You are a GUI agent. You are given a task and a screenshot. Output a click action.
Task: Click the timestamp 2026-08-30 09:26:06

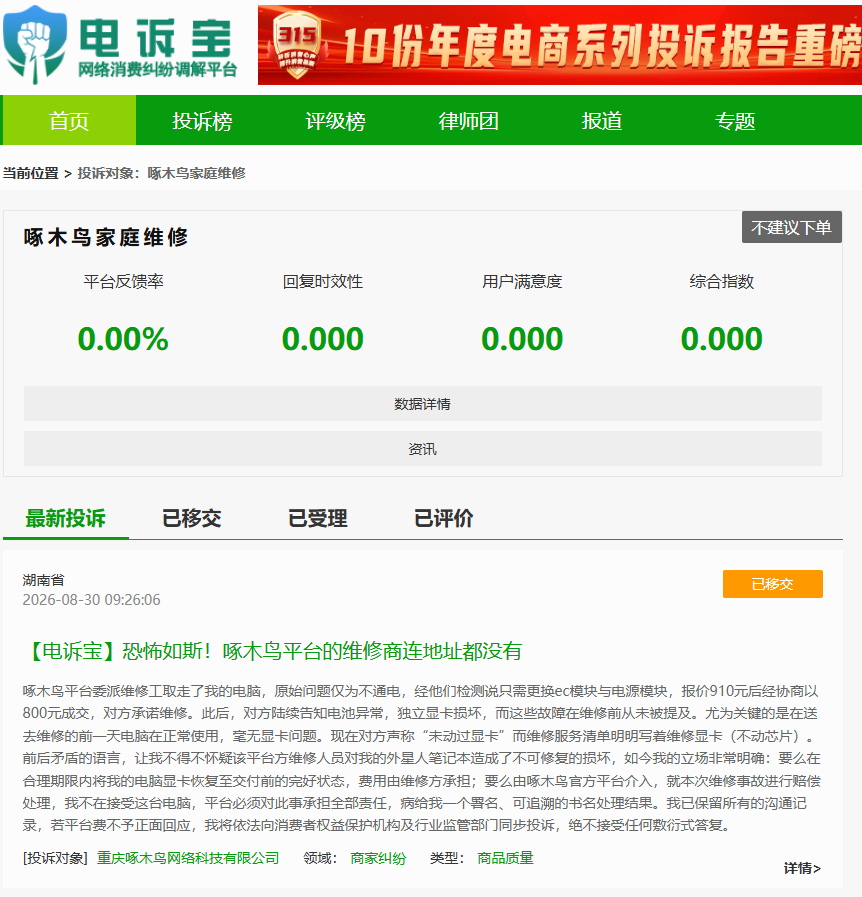pos(92,600)
